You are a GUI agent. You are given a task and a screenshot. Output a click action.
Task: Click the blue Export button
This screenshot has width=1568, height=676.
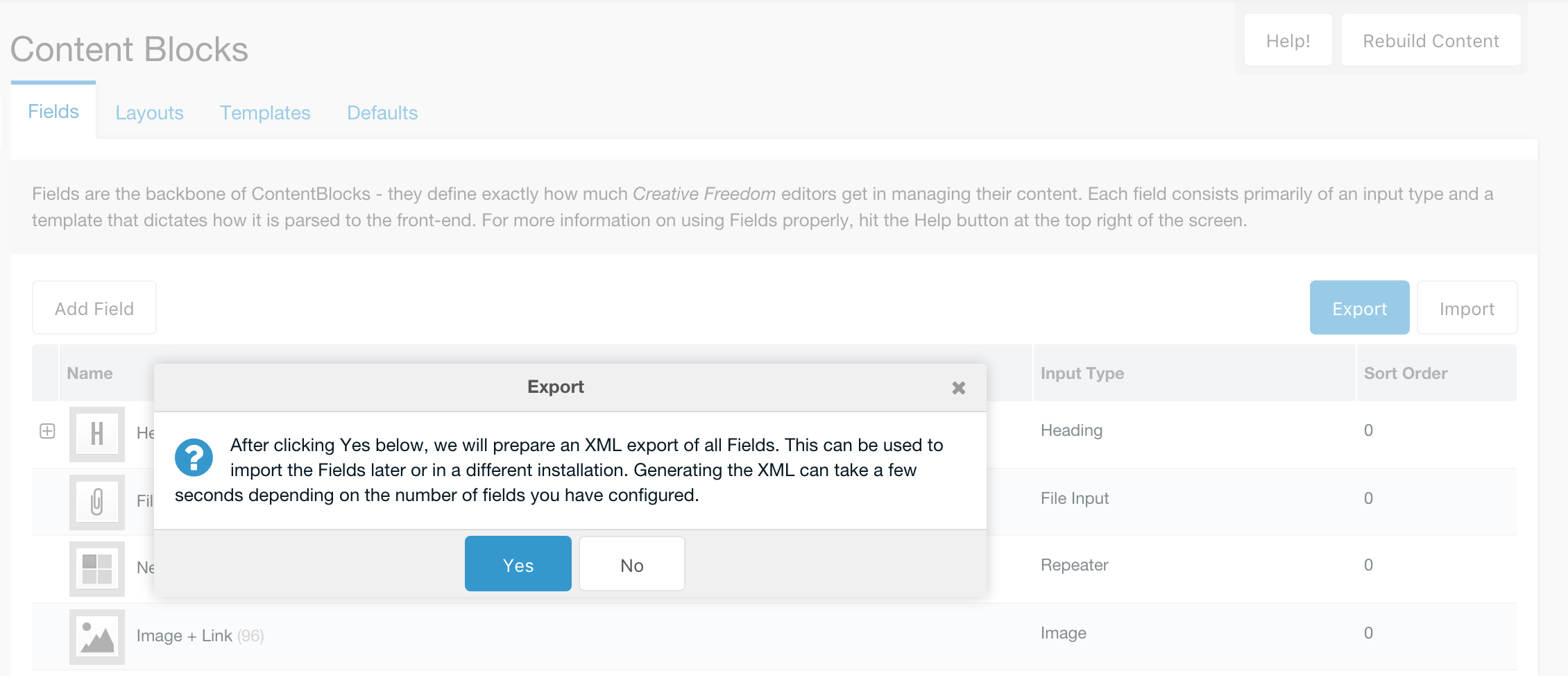[1360, 307]
